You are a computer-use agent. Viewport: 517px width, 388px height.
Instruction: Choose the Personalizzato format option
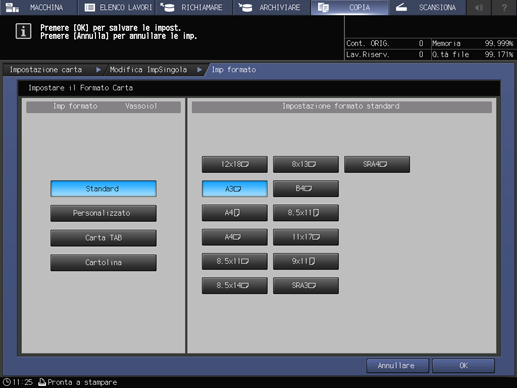click(103, 213)
